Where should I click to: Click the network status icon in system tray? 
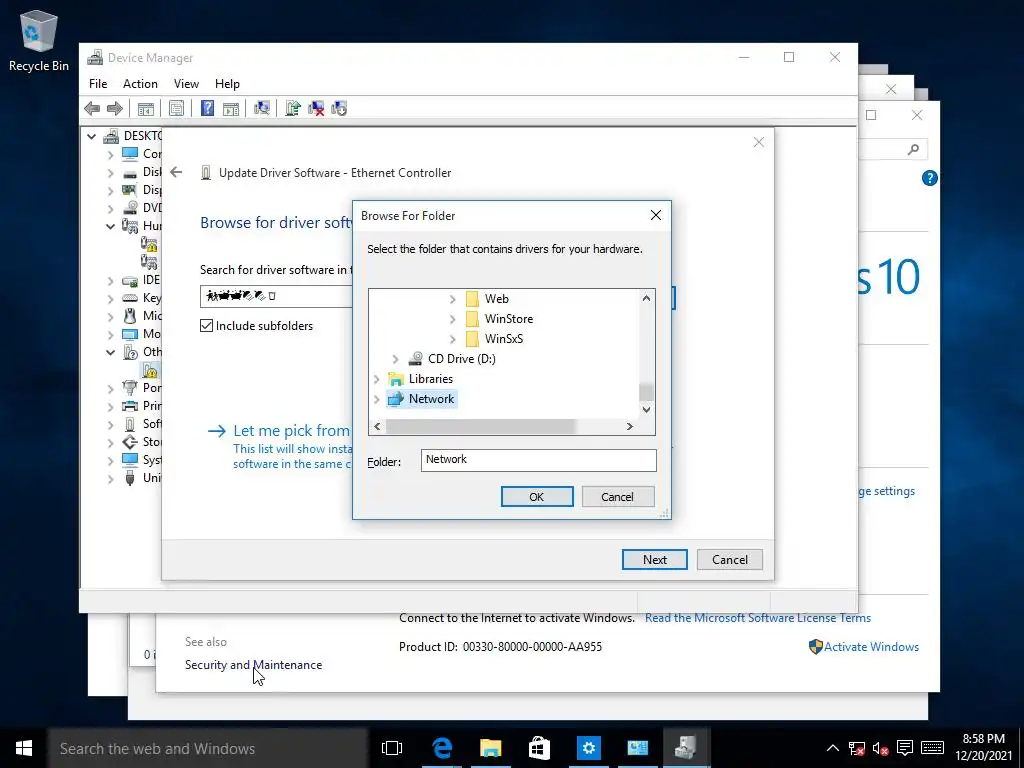(x=857, y=748)
